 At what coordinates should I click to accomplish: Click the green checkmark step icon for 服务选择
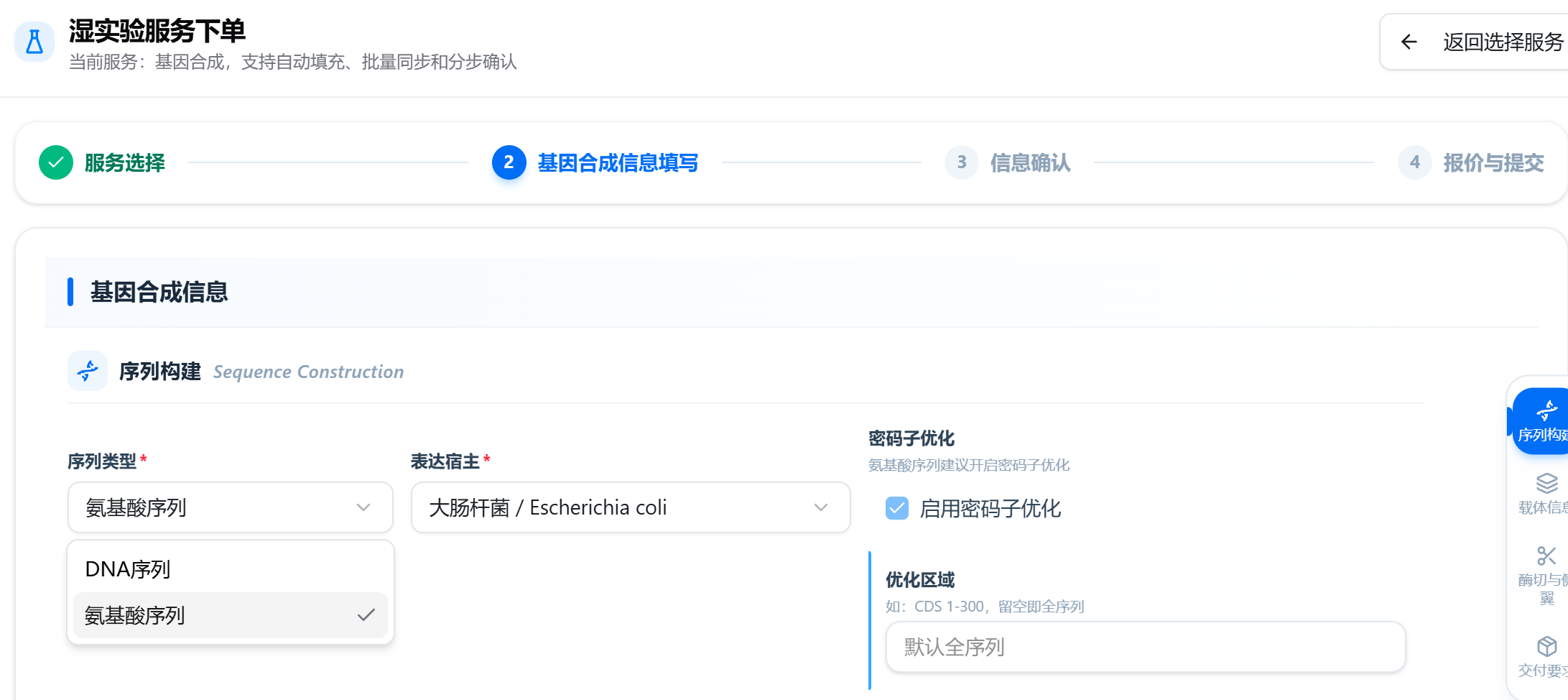pos(56,162)
